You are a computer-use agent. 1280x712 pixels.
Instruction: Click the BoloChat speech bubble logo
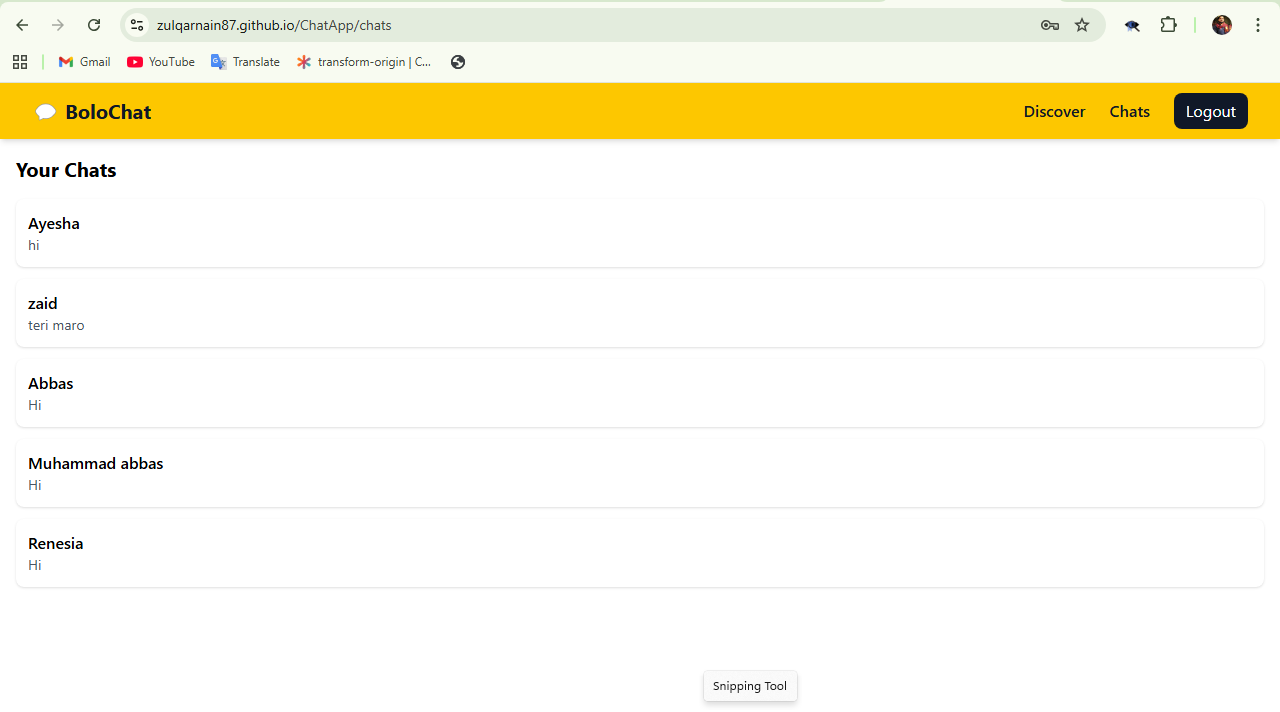pyautogui.click(x=45, y=111)
